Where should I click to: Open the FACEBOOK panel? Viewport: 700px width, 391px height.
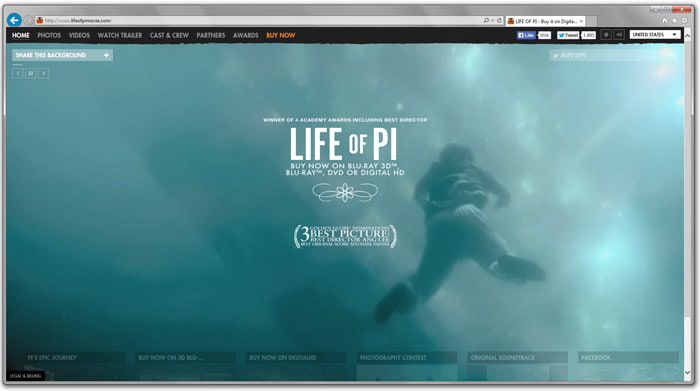(x=628, y=358)
